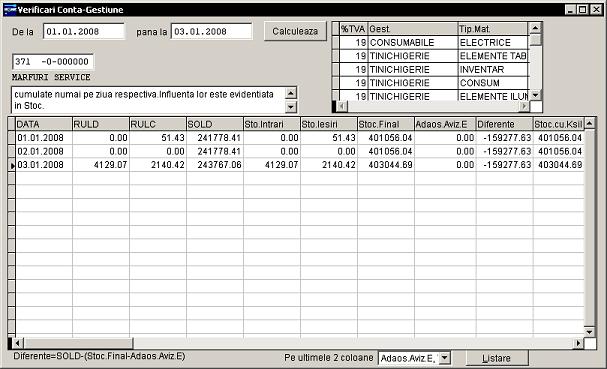Click the Tip.Mat column header
The image size is (607, 369).
[x=493, y=29]
